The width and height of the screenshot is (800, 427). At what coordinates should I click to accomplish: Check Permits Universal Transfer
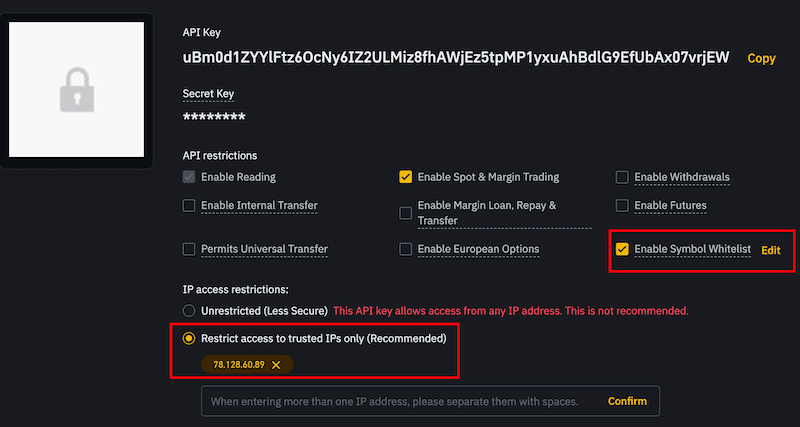[x=189, y=249]
